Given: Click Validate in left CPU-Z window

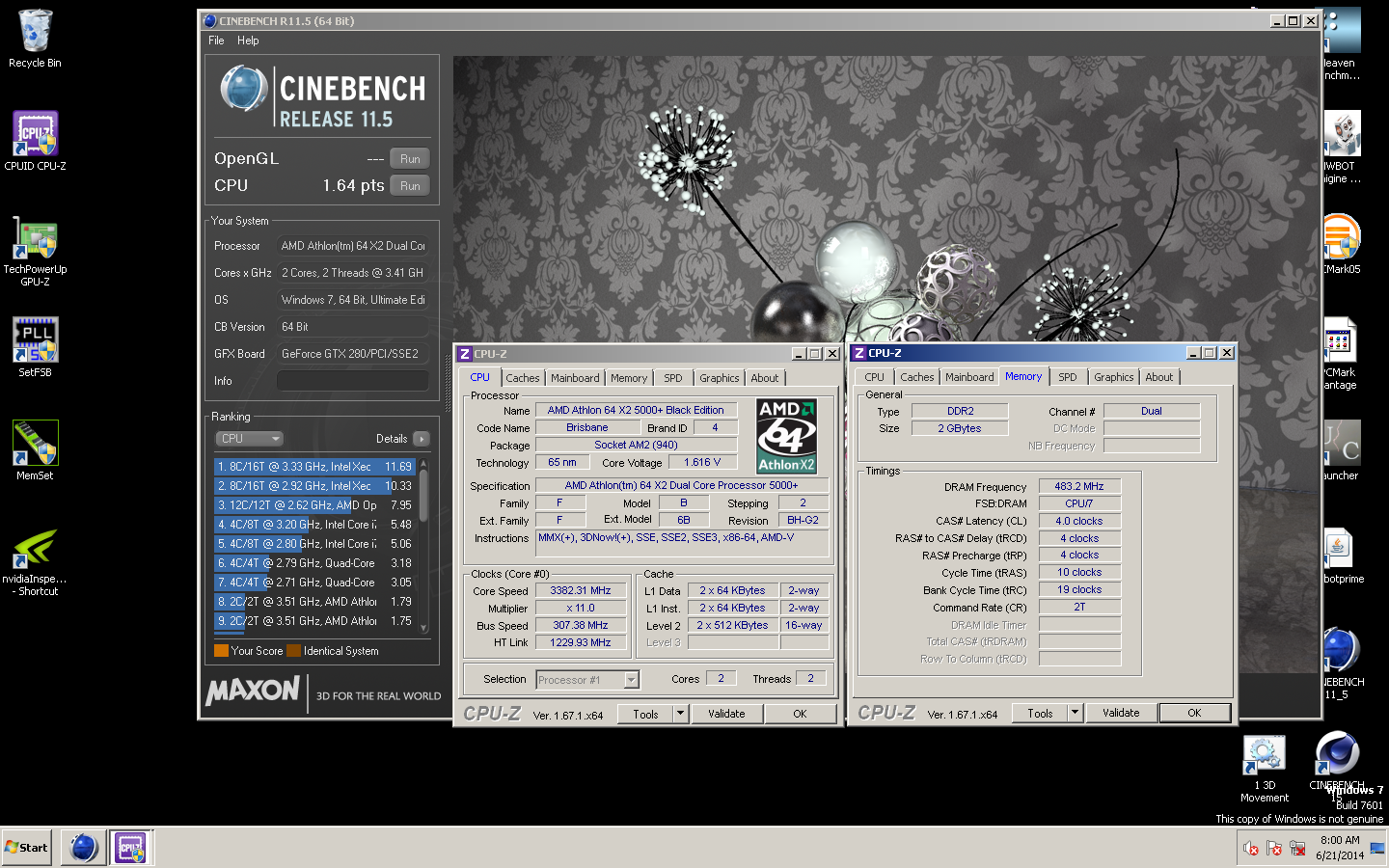Looking at the screenshot, I should [x=726, y=715].
